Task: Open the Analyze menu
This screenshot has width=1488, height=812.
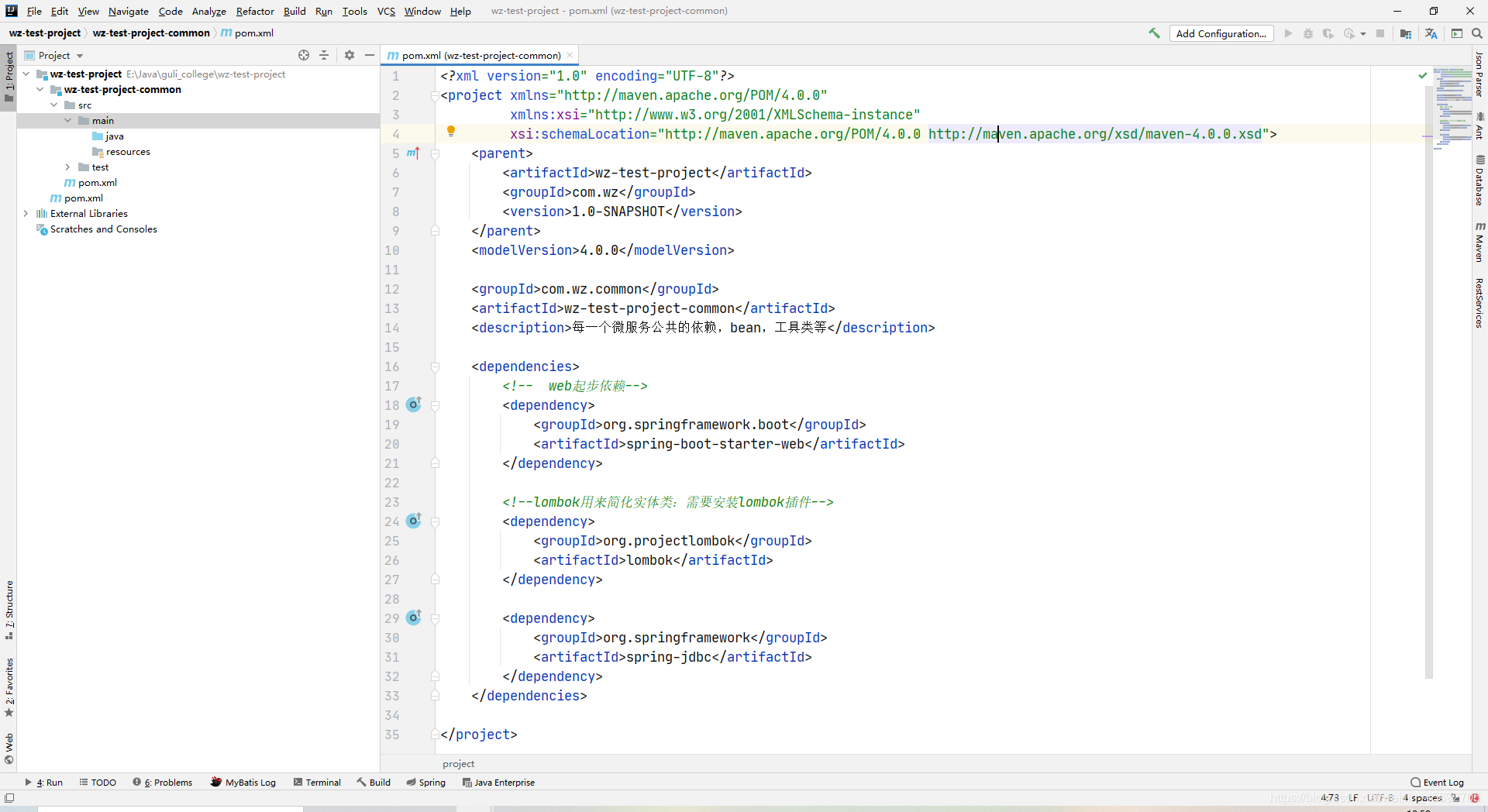Action: tap(209, 11)
